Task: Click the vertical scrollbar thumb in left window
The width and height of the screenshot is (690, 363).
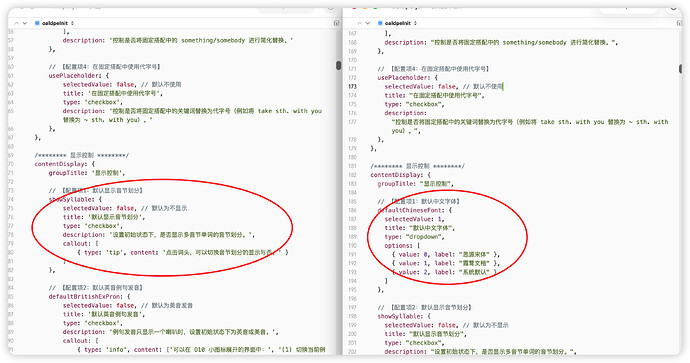Action: click(x=338, y=66)
